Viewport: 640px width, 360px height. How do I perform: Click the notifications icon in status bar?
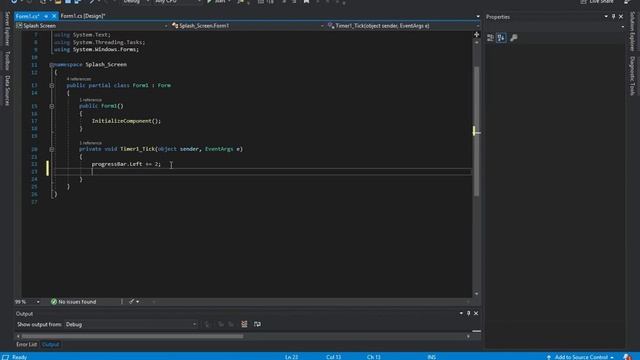pyautogui.click(x=627, y=357)
